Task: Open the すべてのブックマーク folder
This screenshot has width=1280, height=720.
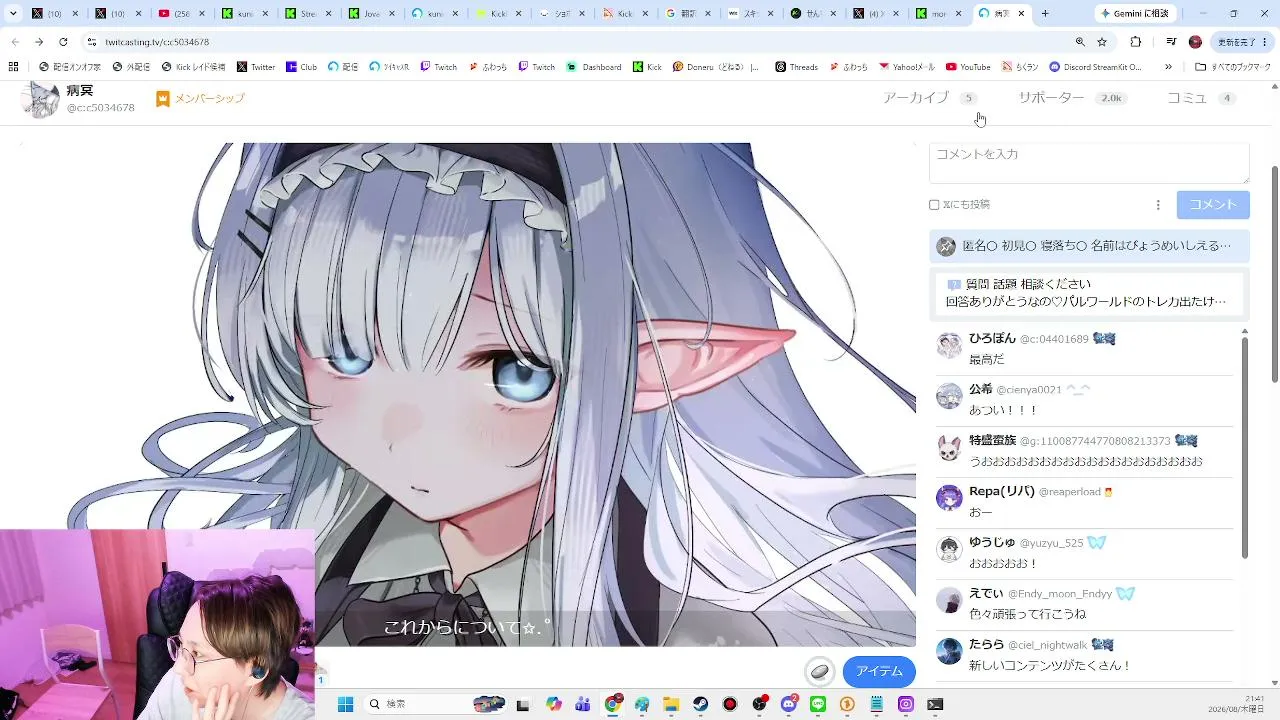Action: [x=1234, y=67]
